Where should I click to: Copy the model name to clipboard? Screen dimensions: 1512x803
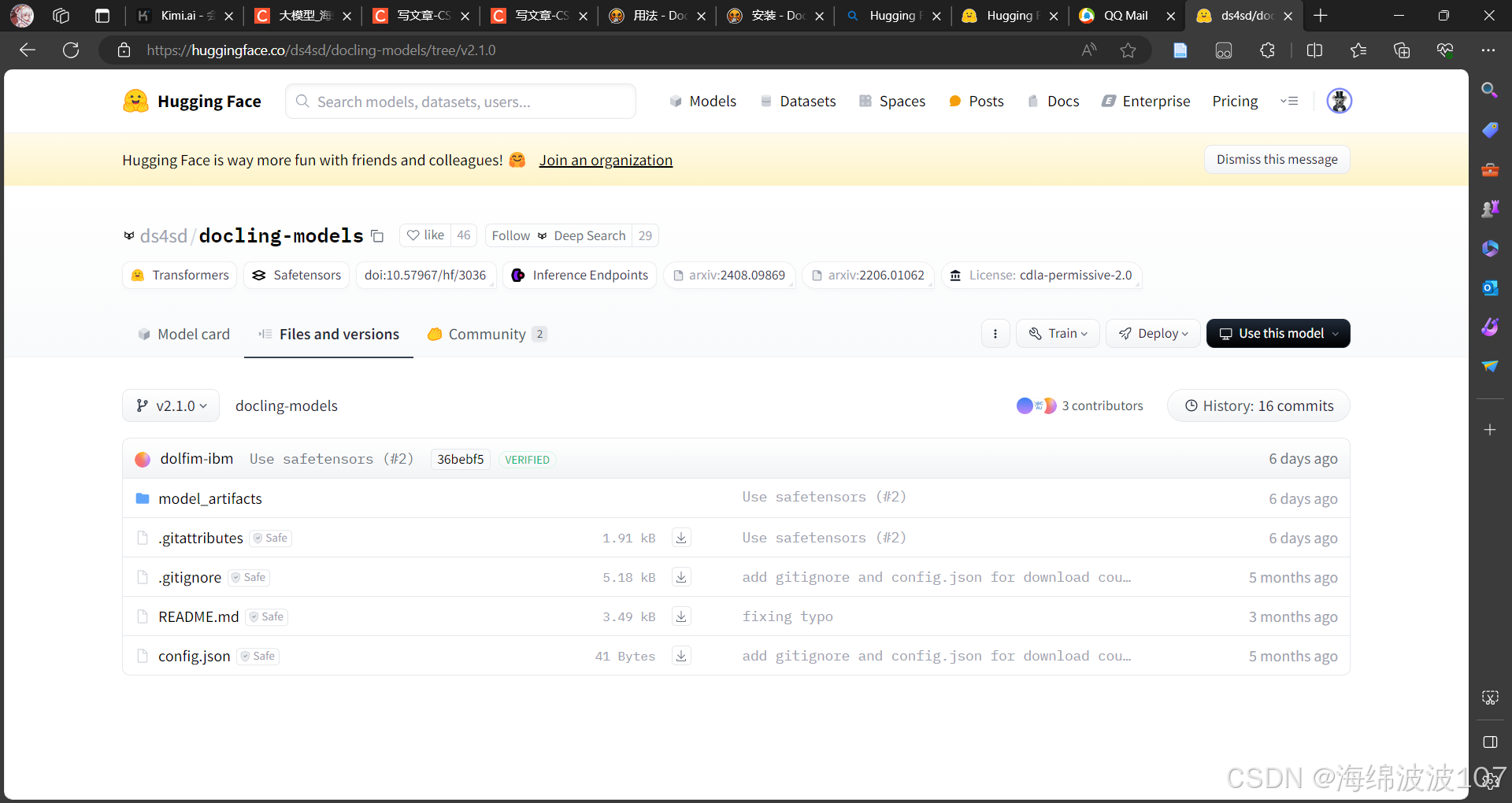click(x=377, y=236)
